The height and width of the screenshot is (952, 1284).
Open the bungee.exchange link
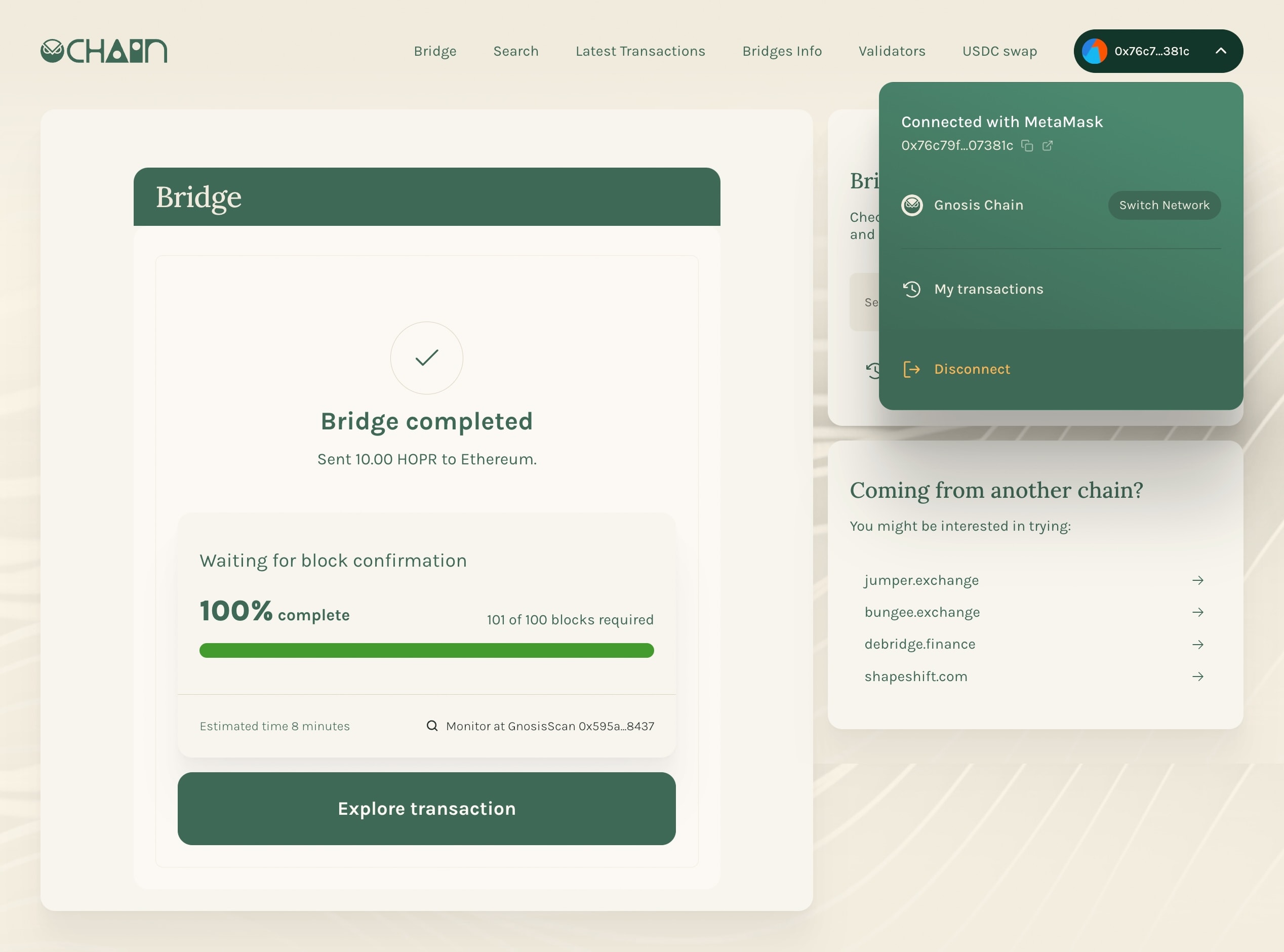click(922, 612)
